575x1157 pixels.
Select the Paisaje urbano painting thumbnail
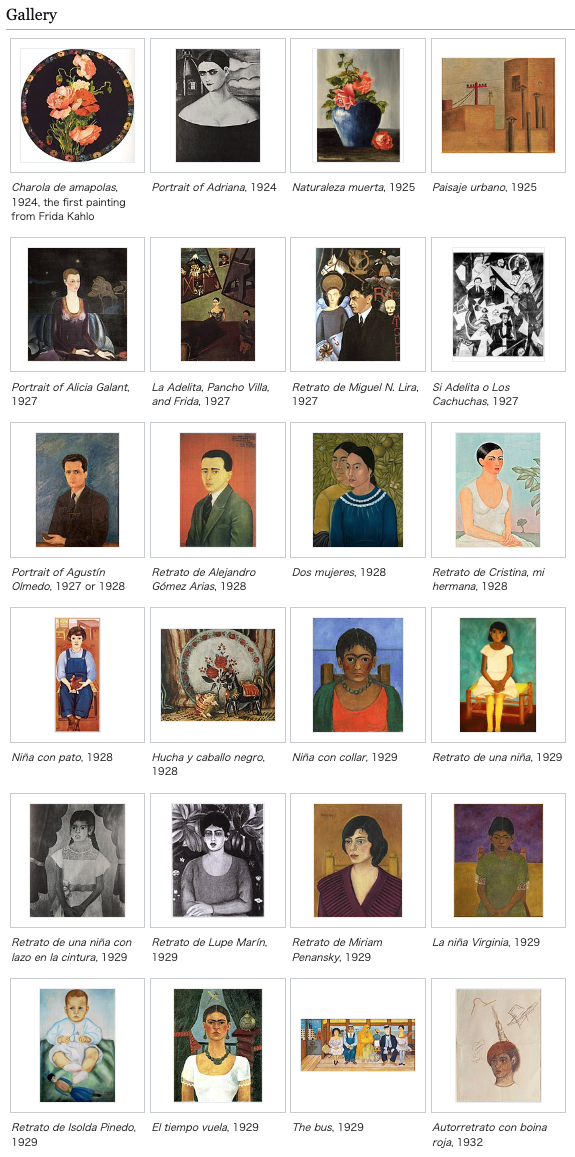coord(498,106)
